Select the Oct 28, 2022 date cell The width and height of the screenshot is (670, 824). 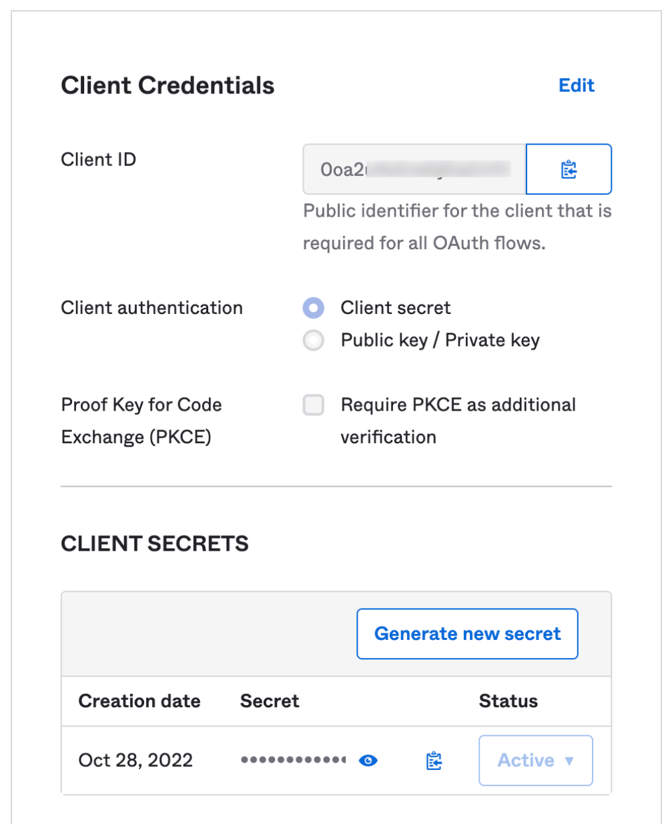(x=136, y=761)
